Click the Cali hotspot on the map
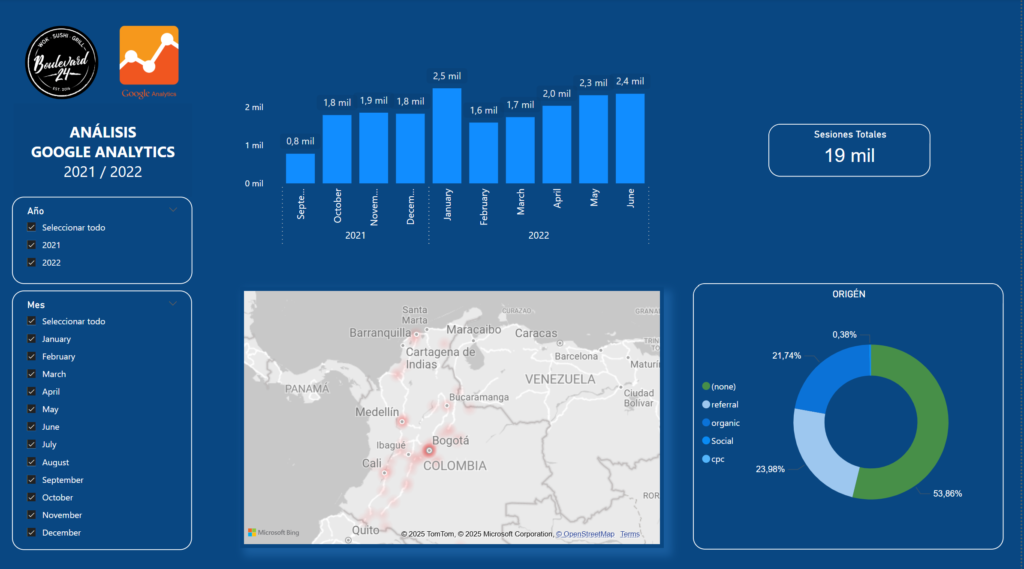Image resolution: width=1024 pixels, height=569 pixels. tap(385, 473)
